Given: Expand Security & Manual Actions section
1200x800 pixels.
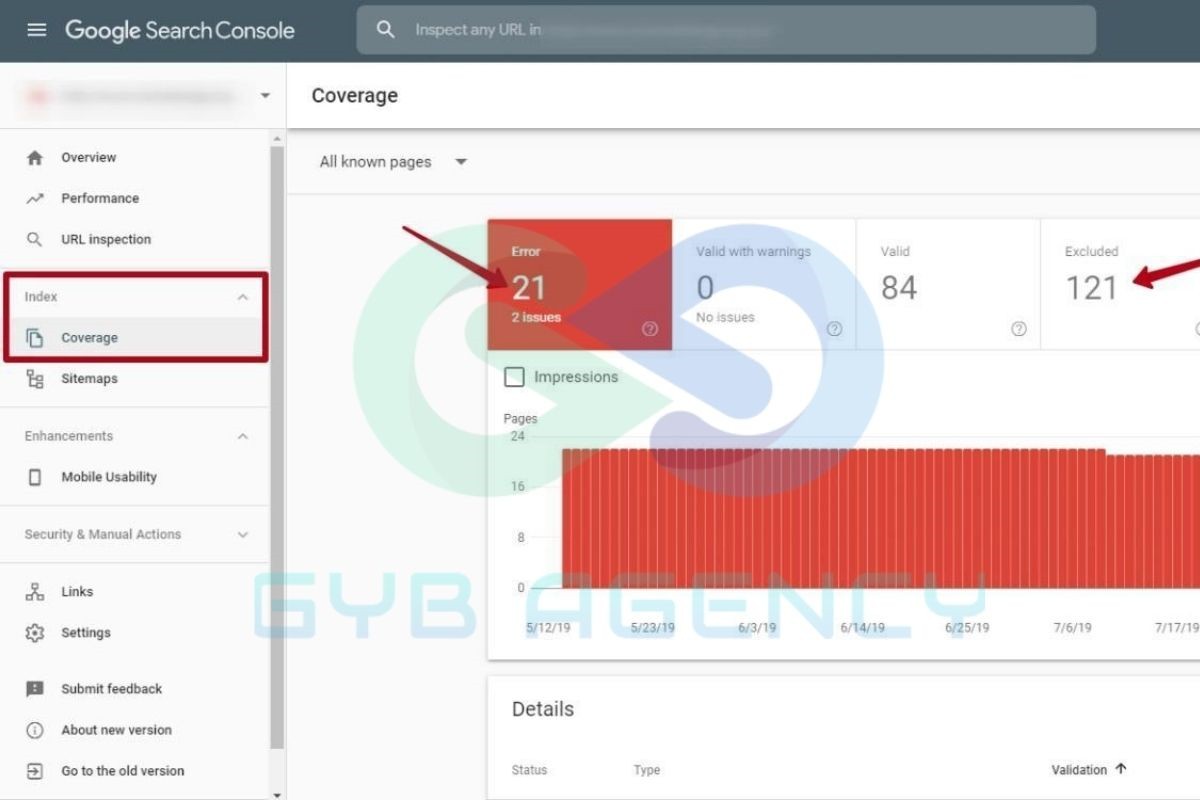Looking at the screenshot, I should (243, 535).
